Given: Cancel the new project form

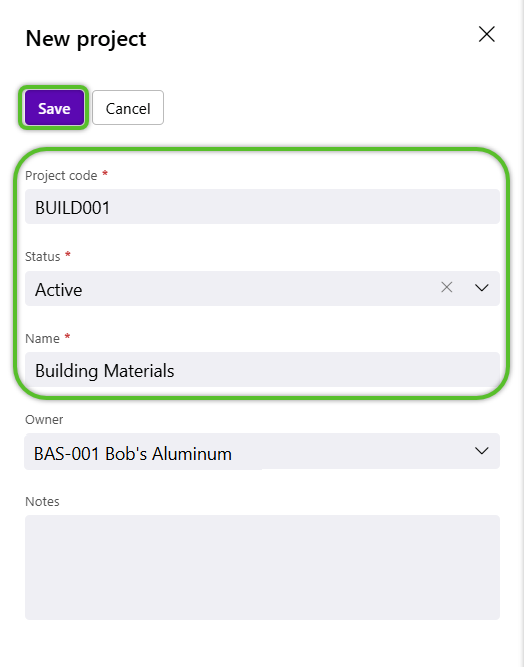Looking at the screenshot, I should click(x=128, y=108).
